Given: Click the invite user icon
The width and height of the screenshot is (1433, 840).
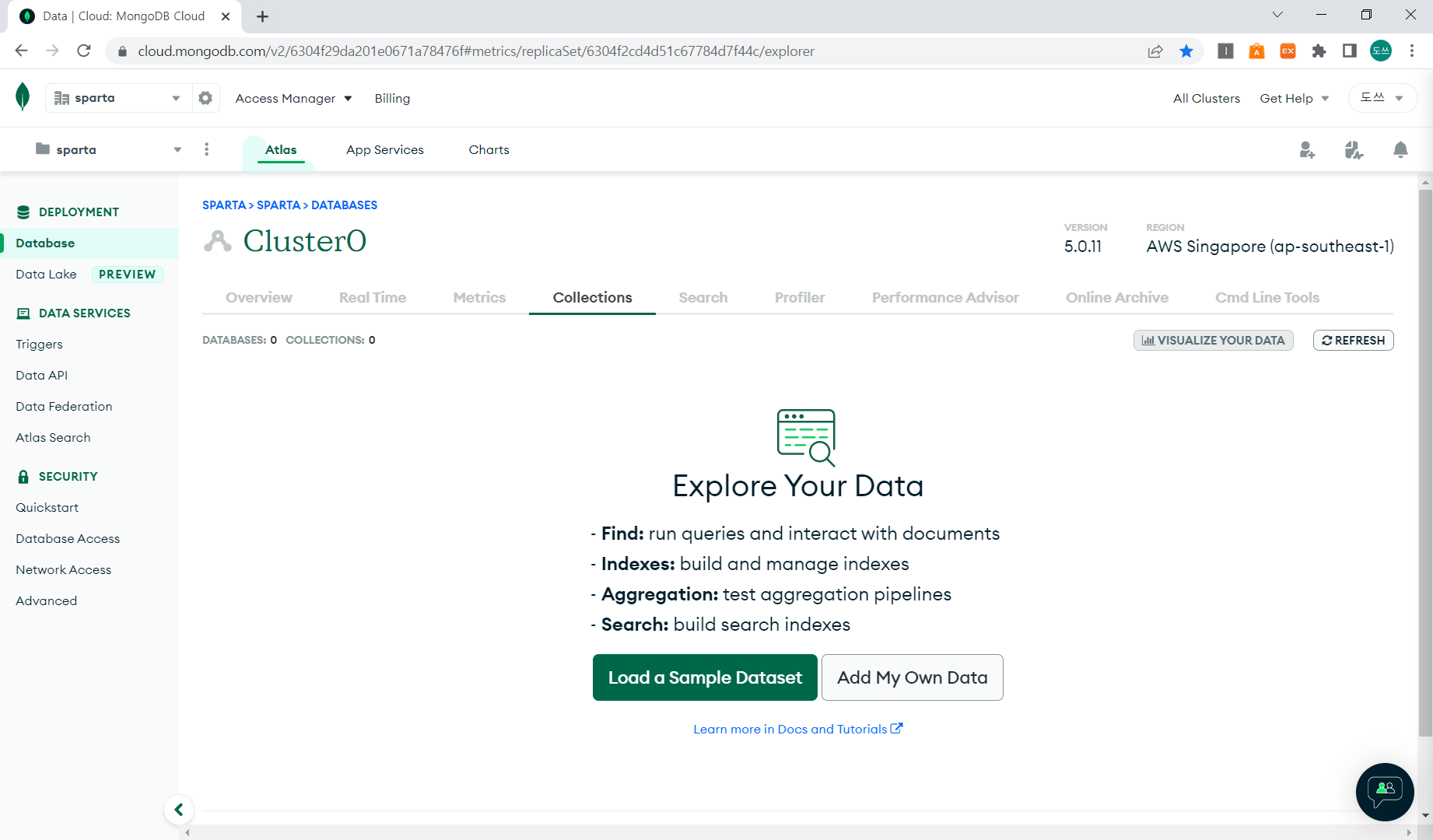Looking at the screenshot, I should (x=1307, y=149).
